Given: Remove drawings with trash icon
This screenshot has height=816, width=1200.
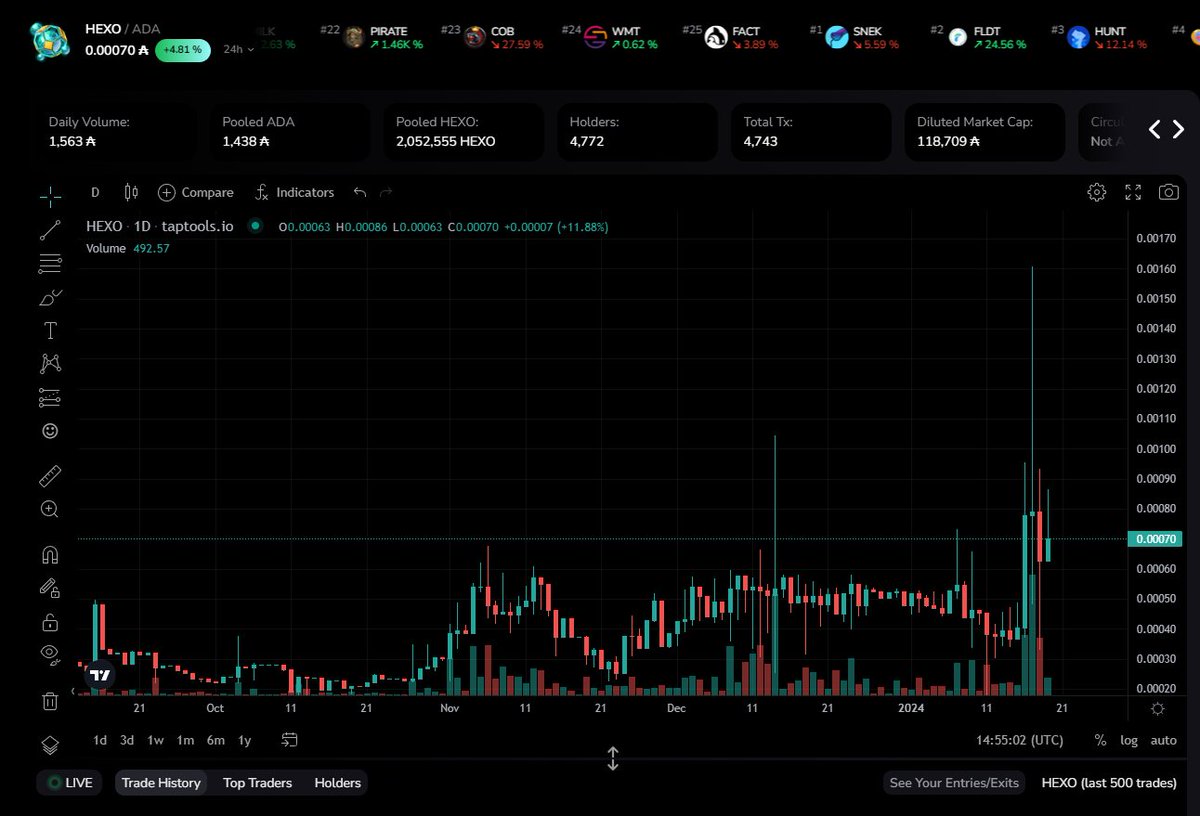Looking at the screenshot, I should coord(50,701).
